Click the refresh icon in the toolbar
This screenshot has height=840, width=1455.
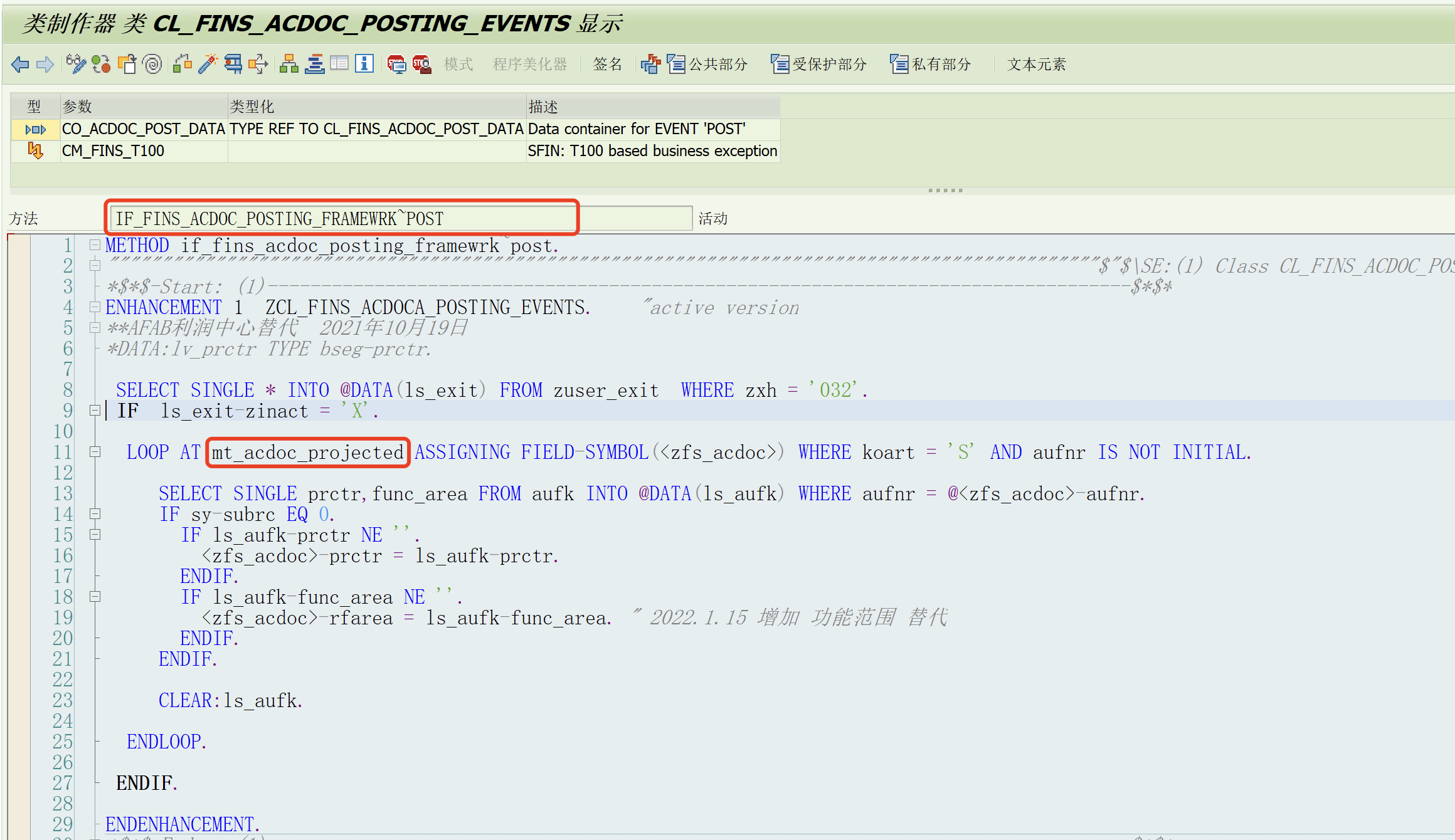coord(101,64)
